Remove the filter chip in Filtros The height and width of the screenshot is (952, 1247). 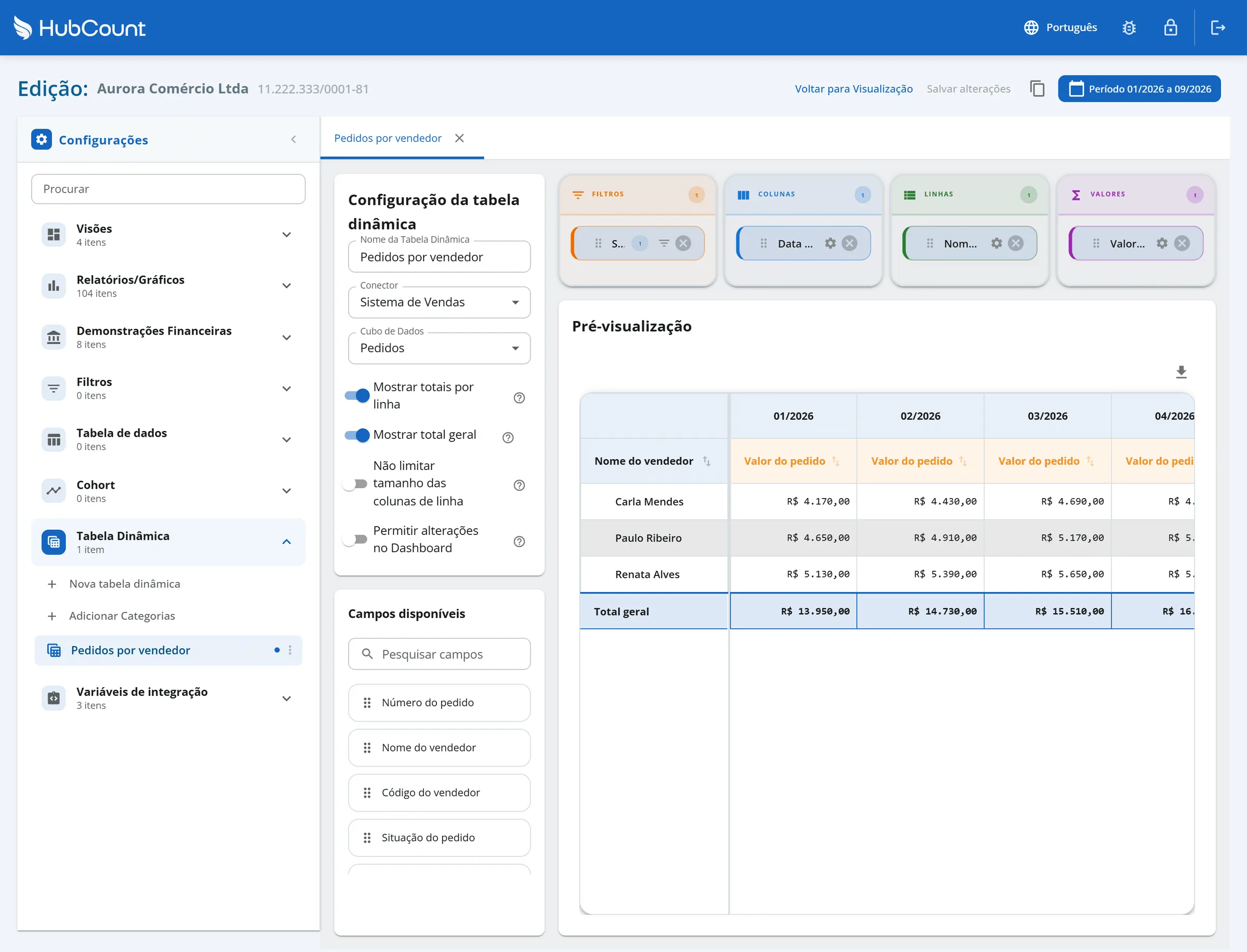coord(683,243)
